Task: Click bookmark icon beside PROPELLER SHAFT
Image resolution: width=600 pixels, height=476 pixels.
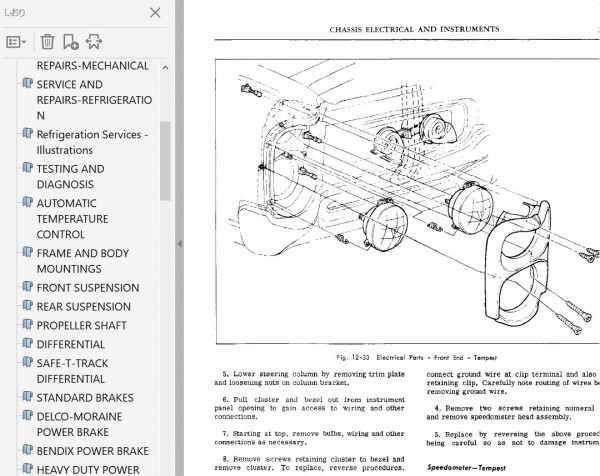Action: pyautogui.click(x=27, y=324)
